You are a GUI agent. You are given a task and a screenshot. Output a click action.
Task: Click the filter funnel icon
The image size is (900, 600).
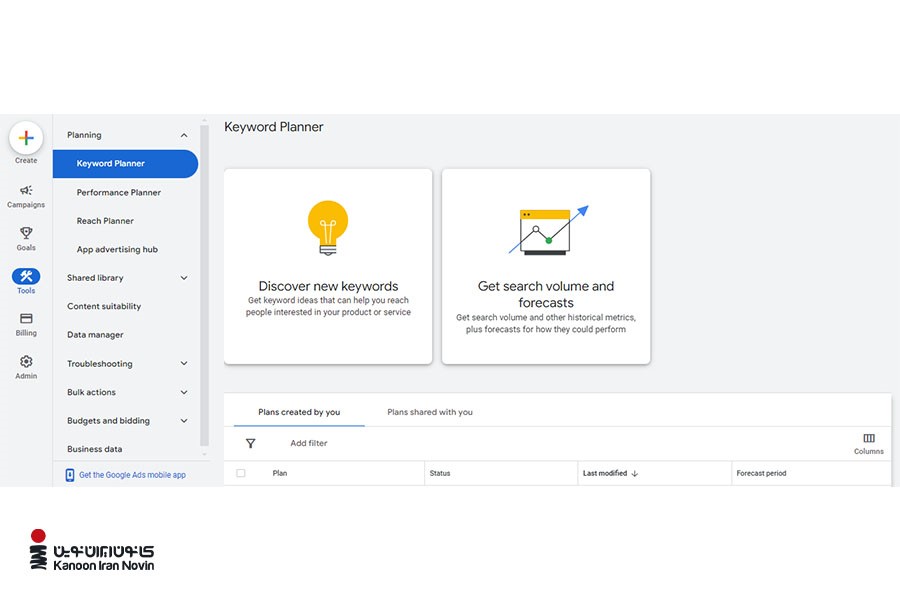[x=251, y=443]
